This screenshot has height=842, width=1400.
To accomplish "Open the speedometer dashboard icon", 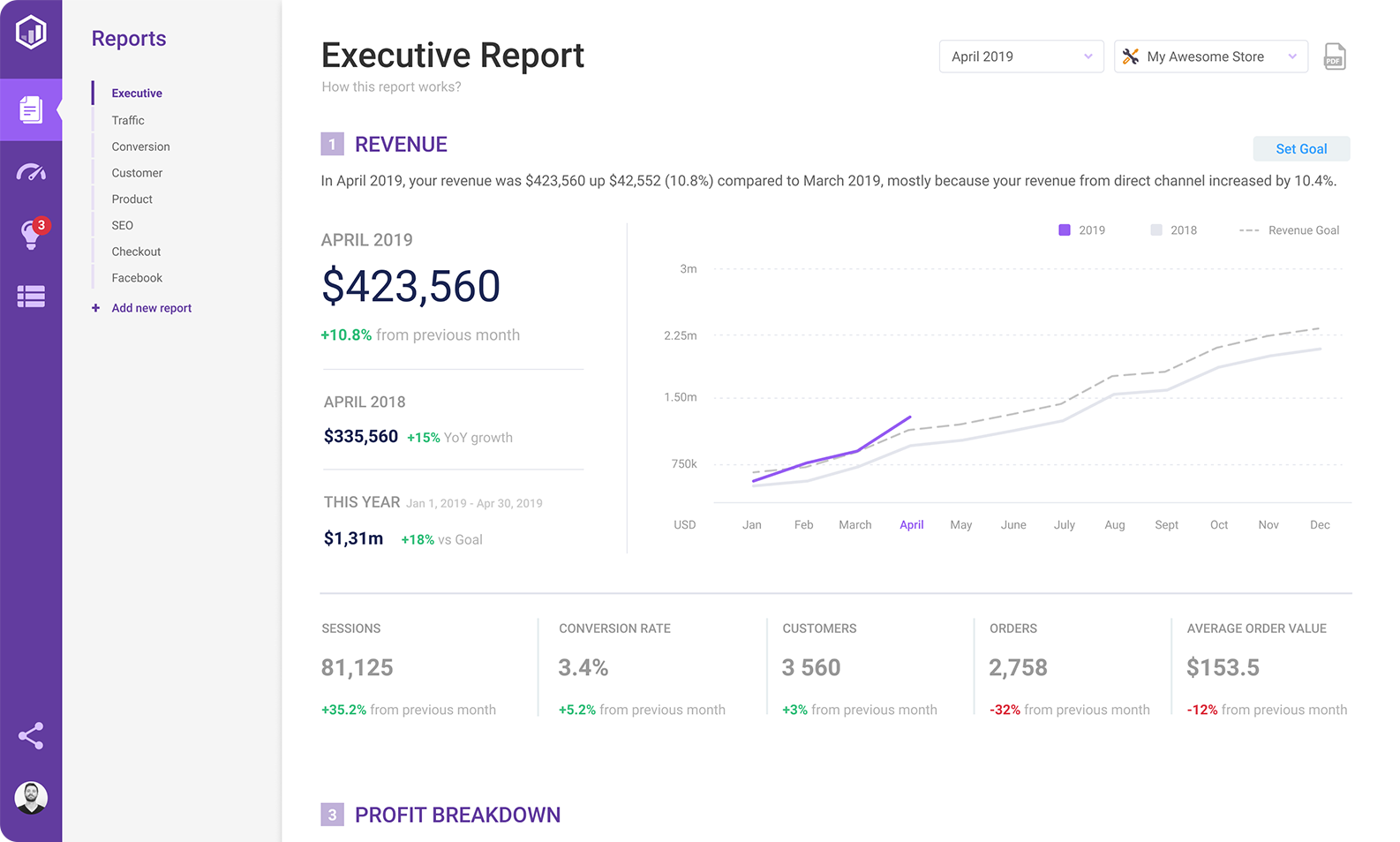I will click(x=31, y=173).
